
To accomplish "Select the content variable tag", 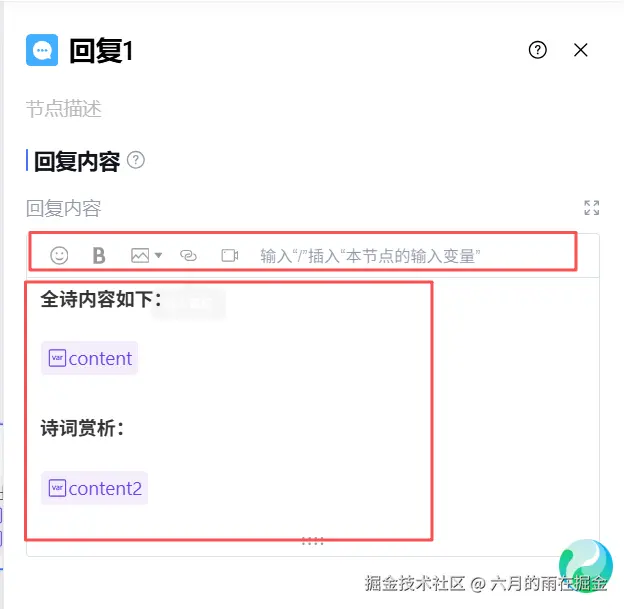I will (x=90, y=358).
